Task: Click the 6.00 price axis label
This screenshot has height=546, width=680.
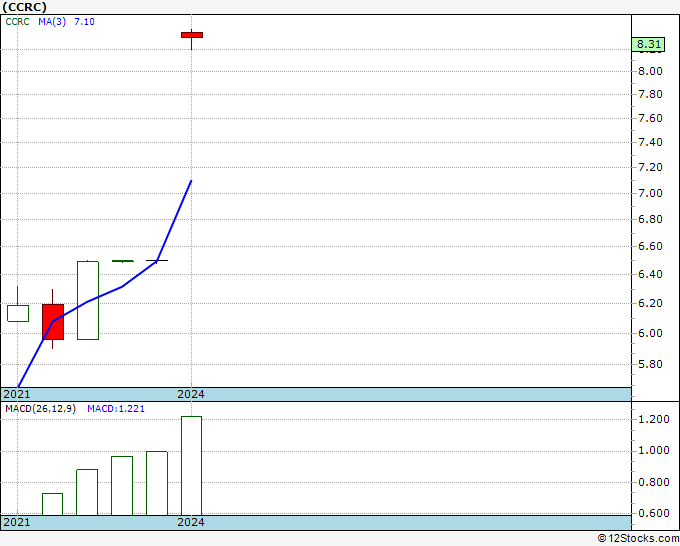Action: 650,333
